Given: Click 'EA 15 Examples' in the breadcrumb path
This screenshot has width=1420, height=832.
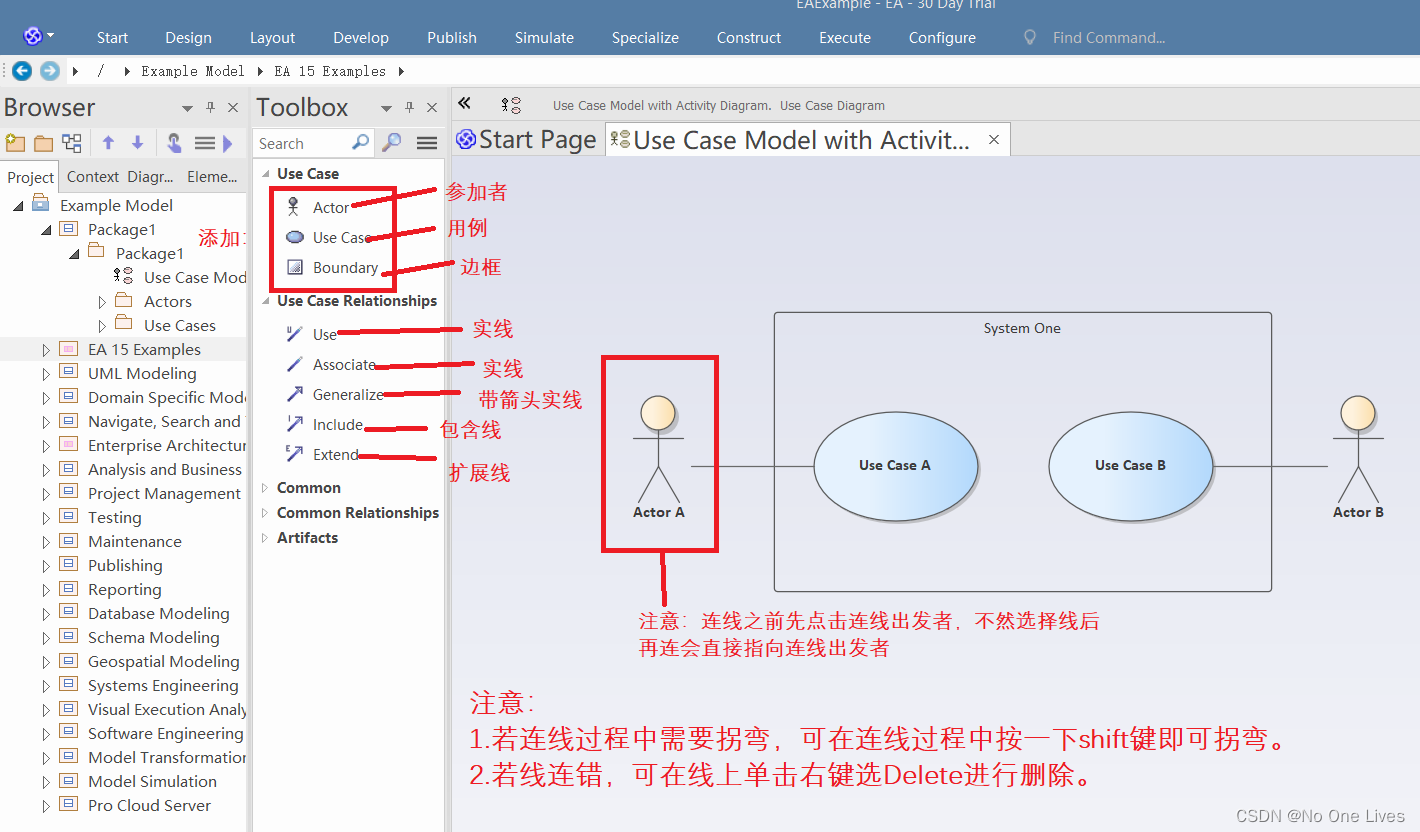Looking at the screenshot, I should (x=330, y=71).
